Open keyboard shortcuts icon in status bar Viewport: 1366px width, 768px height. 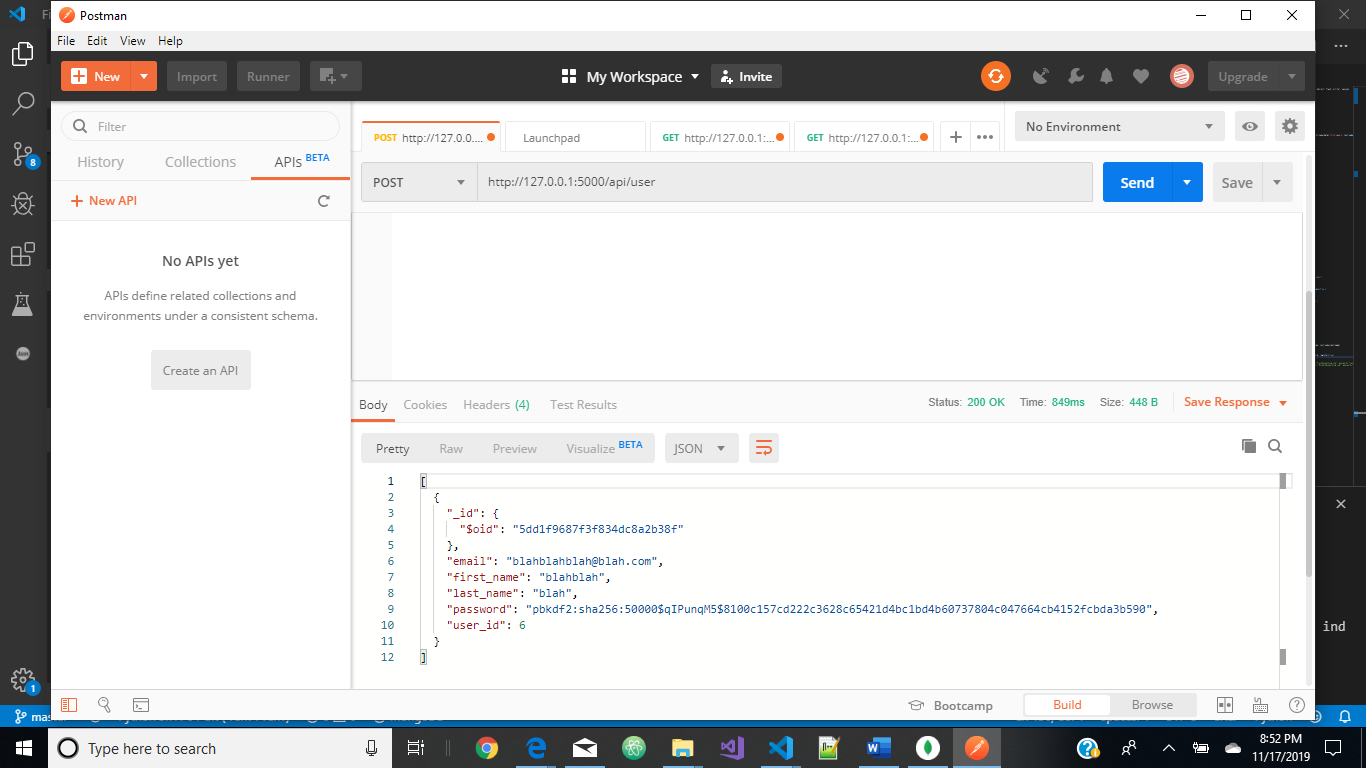(1261, 705)
